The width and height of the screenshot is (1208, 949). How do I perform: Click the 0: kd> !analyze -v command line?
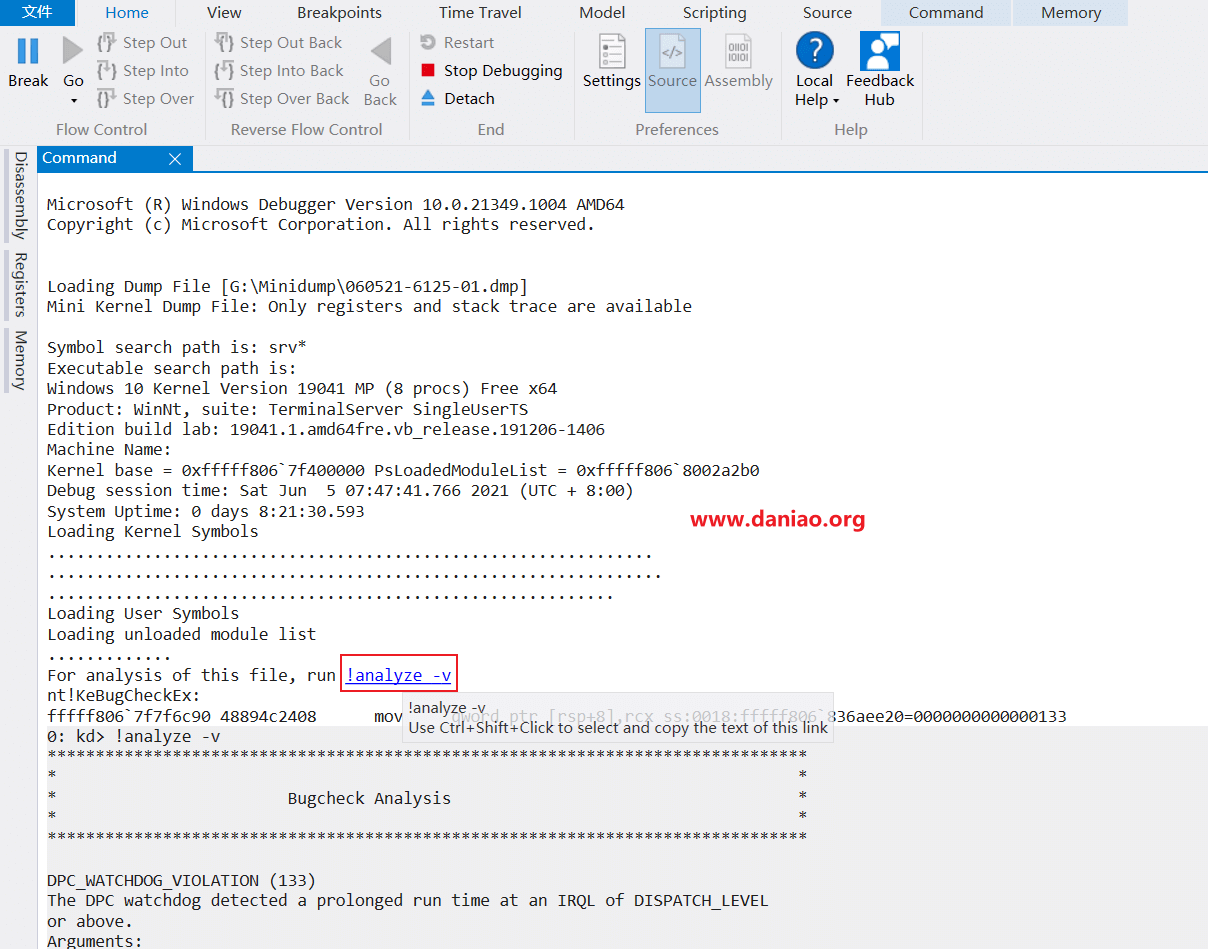134,737
